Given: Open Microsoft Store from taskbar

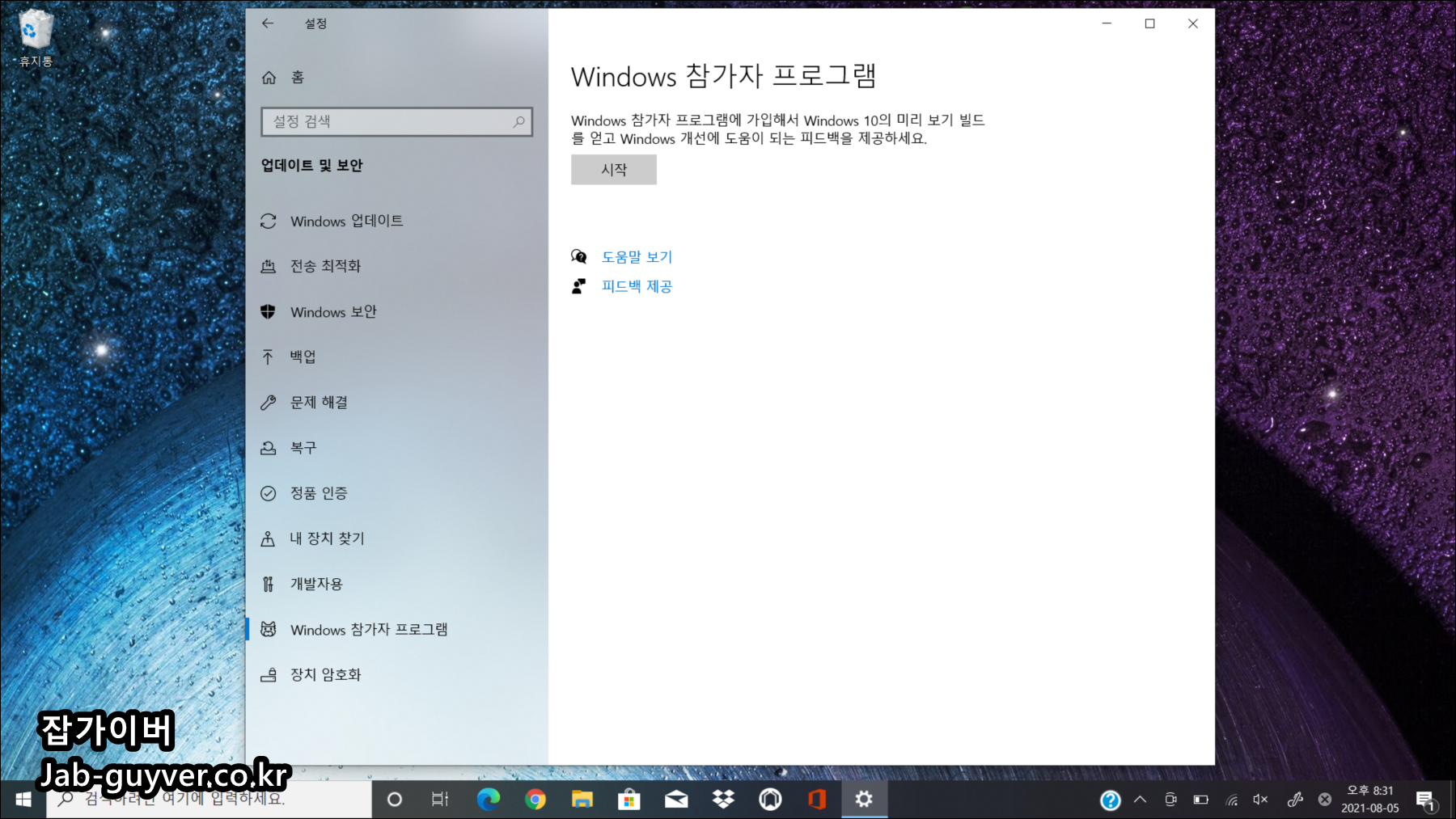Looking at the screenshot, I should [x=629, y=800].
